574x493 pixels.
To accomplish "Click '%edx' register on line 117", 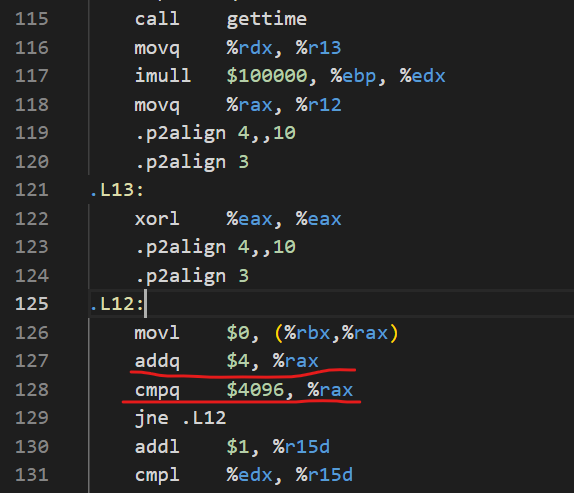I will 422,76.
